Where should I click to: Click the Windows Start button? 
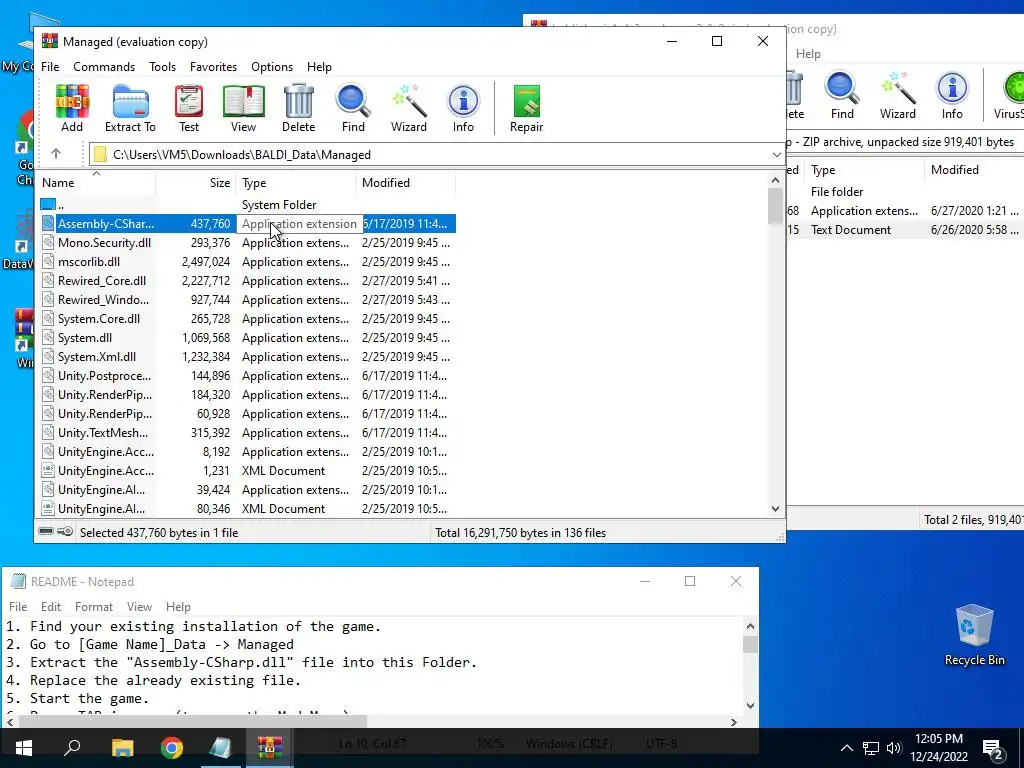[24, 748]
